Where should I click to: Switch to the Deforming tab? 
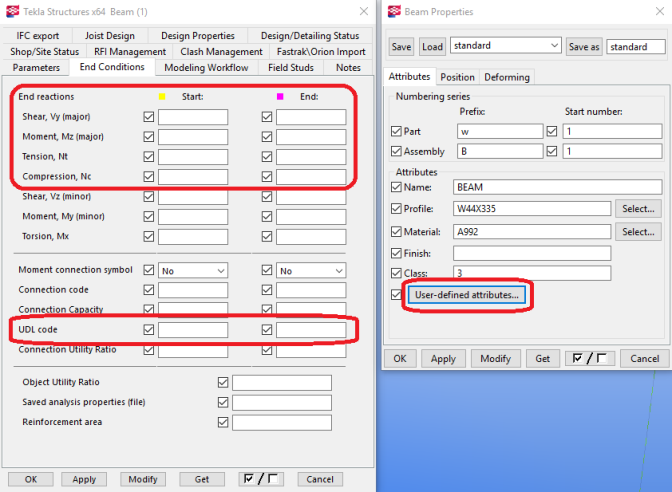tap(507, 77)
